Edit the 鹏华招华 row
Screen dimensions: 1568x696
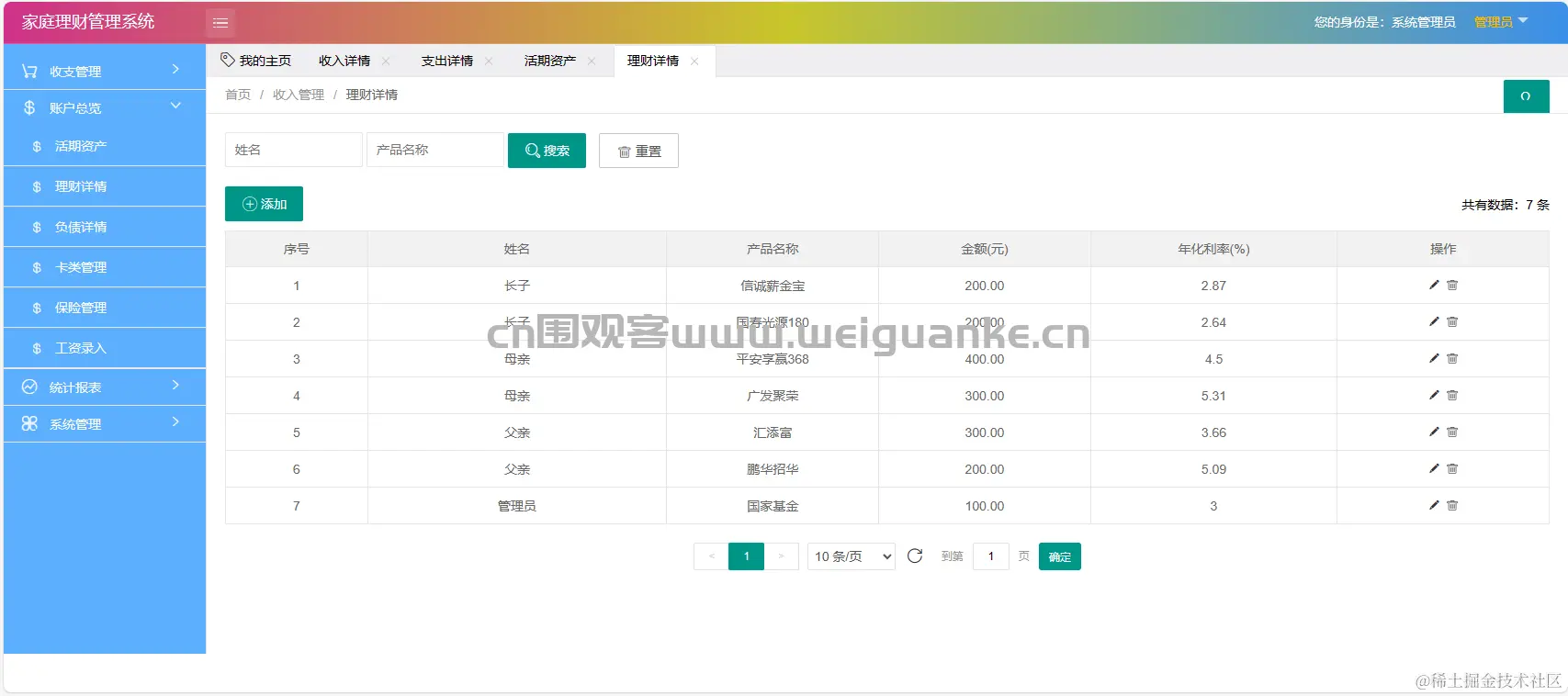[1434, 468]
